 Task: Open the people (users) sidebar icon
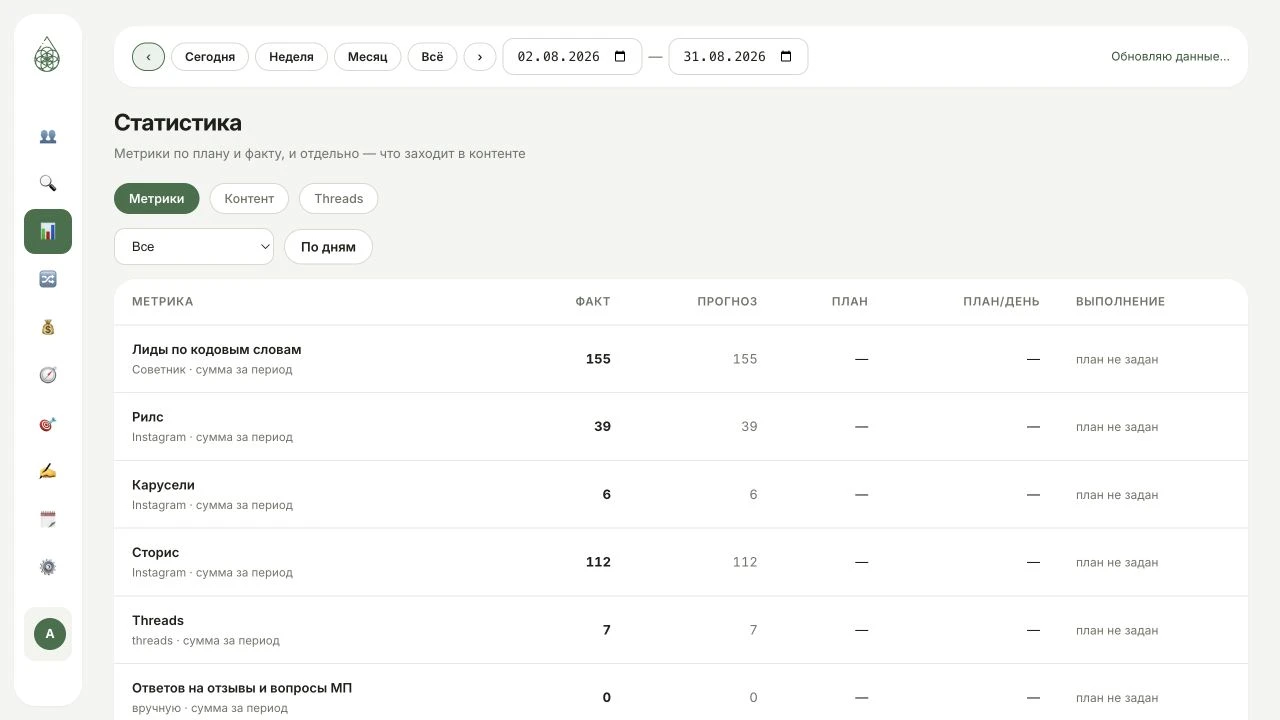pos(48,136)
